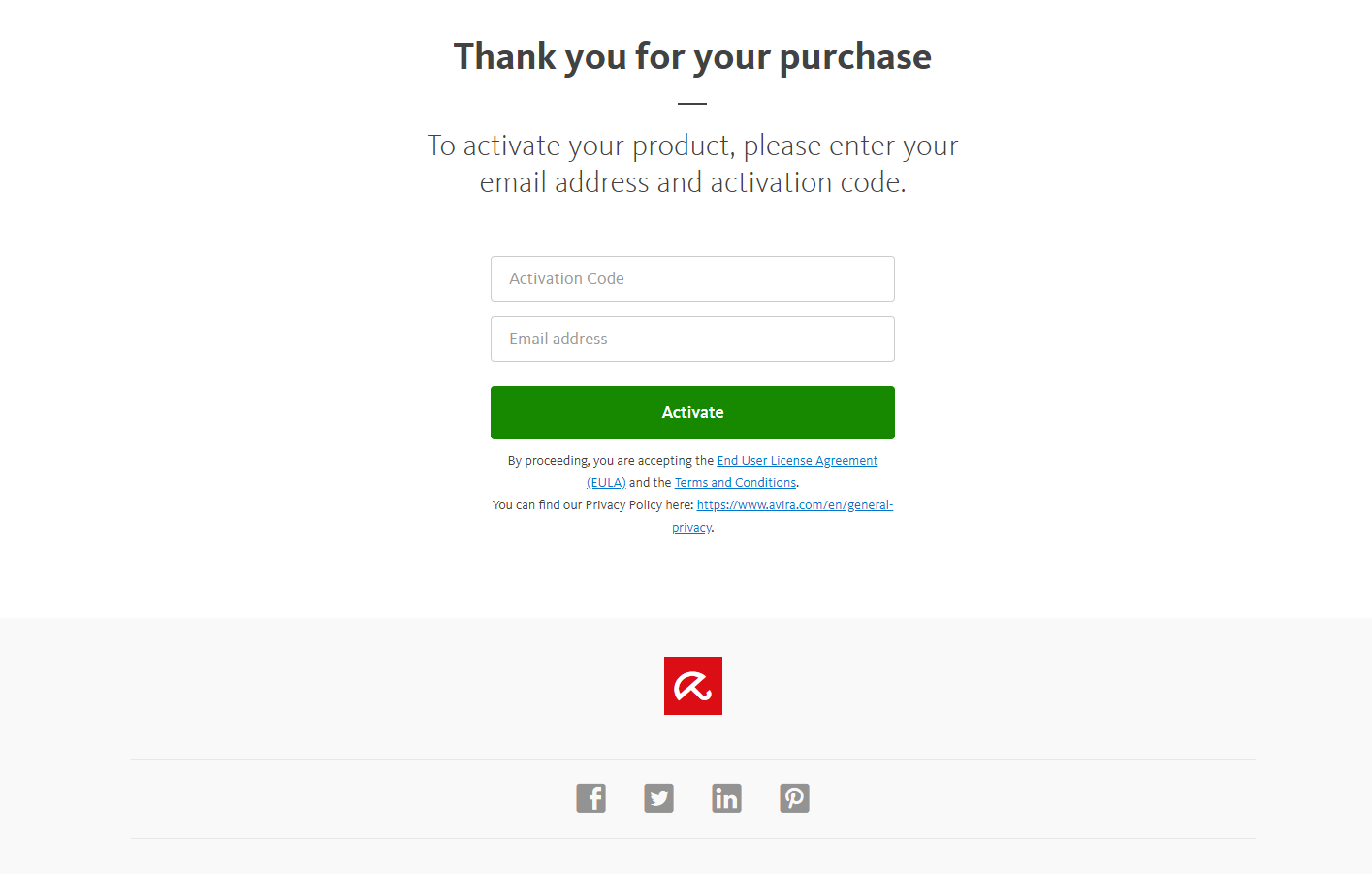Click the red Avira umbrella logo
The height and width of the screenshot is (874, 1372).
(692, 686)
